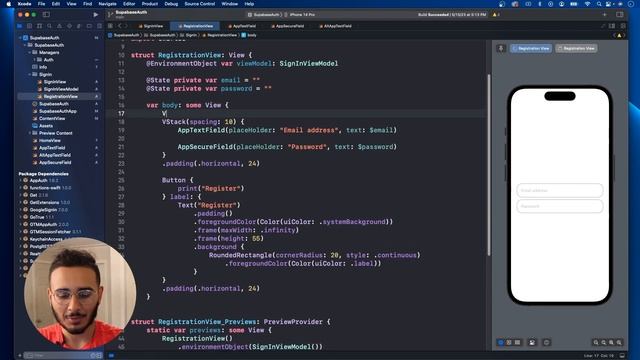Open the canvas variants grid button
The height and width of the screenshot is (360, 640).
518,342
